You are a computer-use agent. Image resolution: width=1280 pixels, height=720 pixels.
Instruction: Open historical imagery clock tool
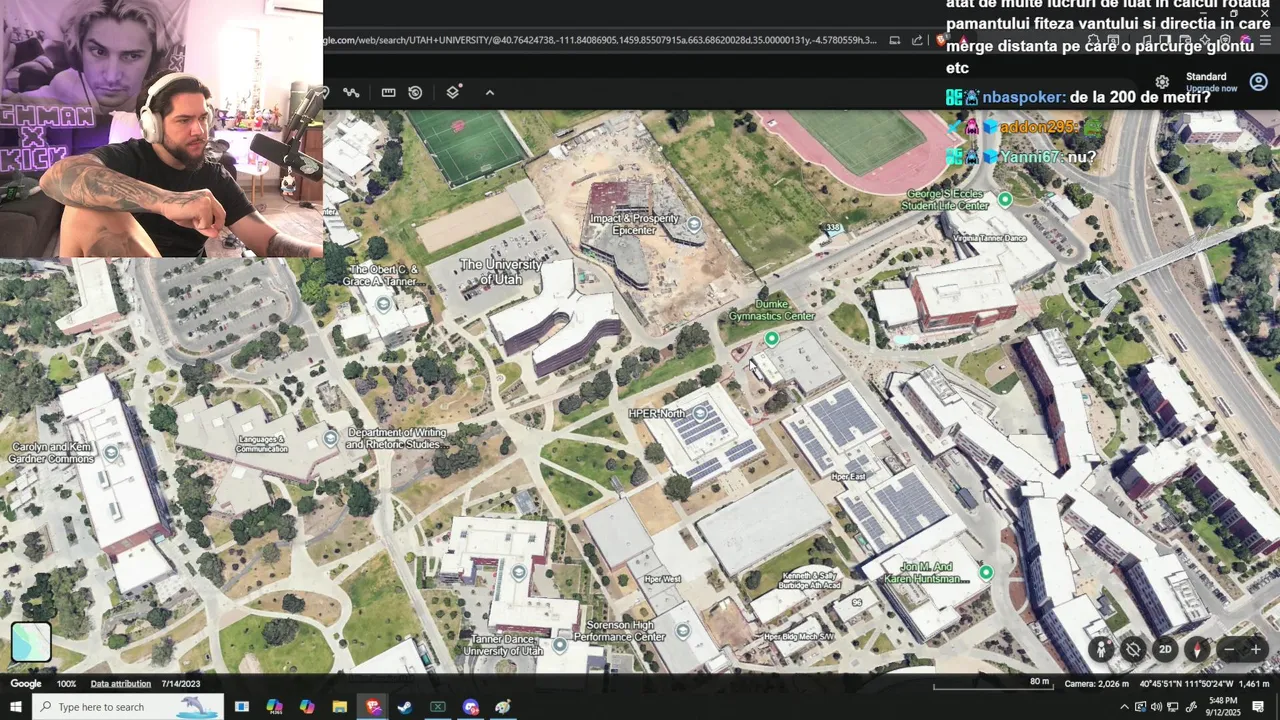[415, 92]
